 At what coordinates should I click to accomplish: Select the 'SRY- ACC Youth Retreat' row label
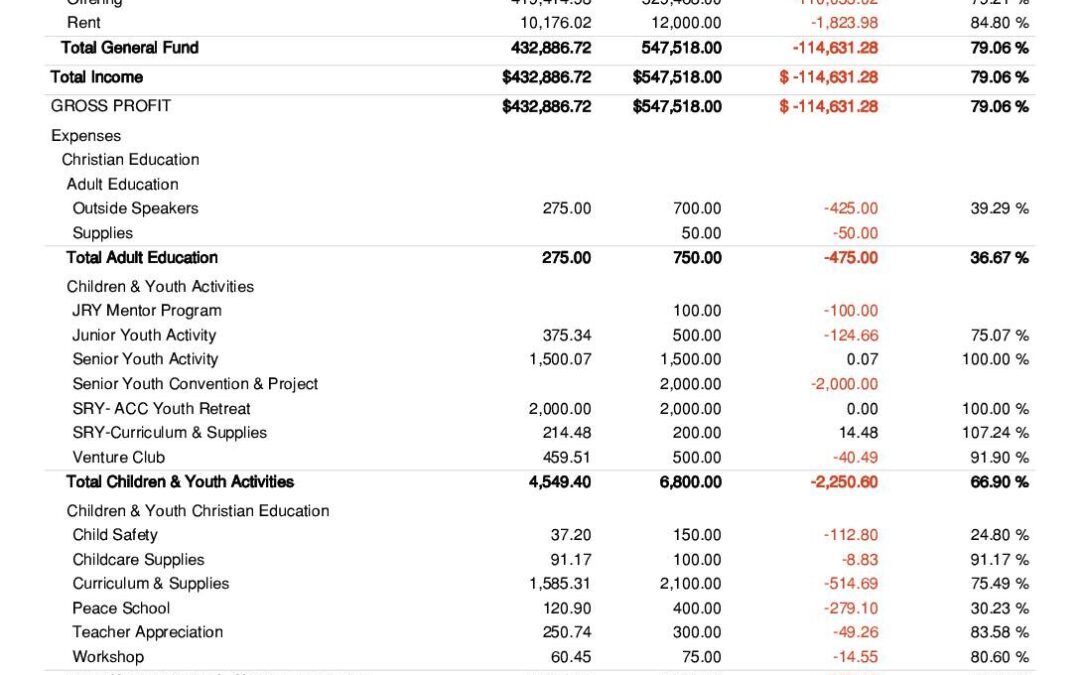[x=161, y=409]
